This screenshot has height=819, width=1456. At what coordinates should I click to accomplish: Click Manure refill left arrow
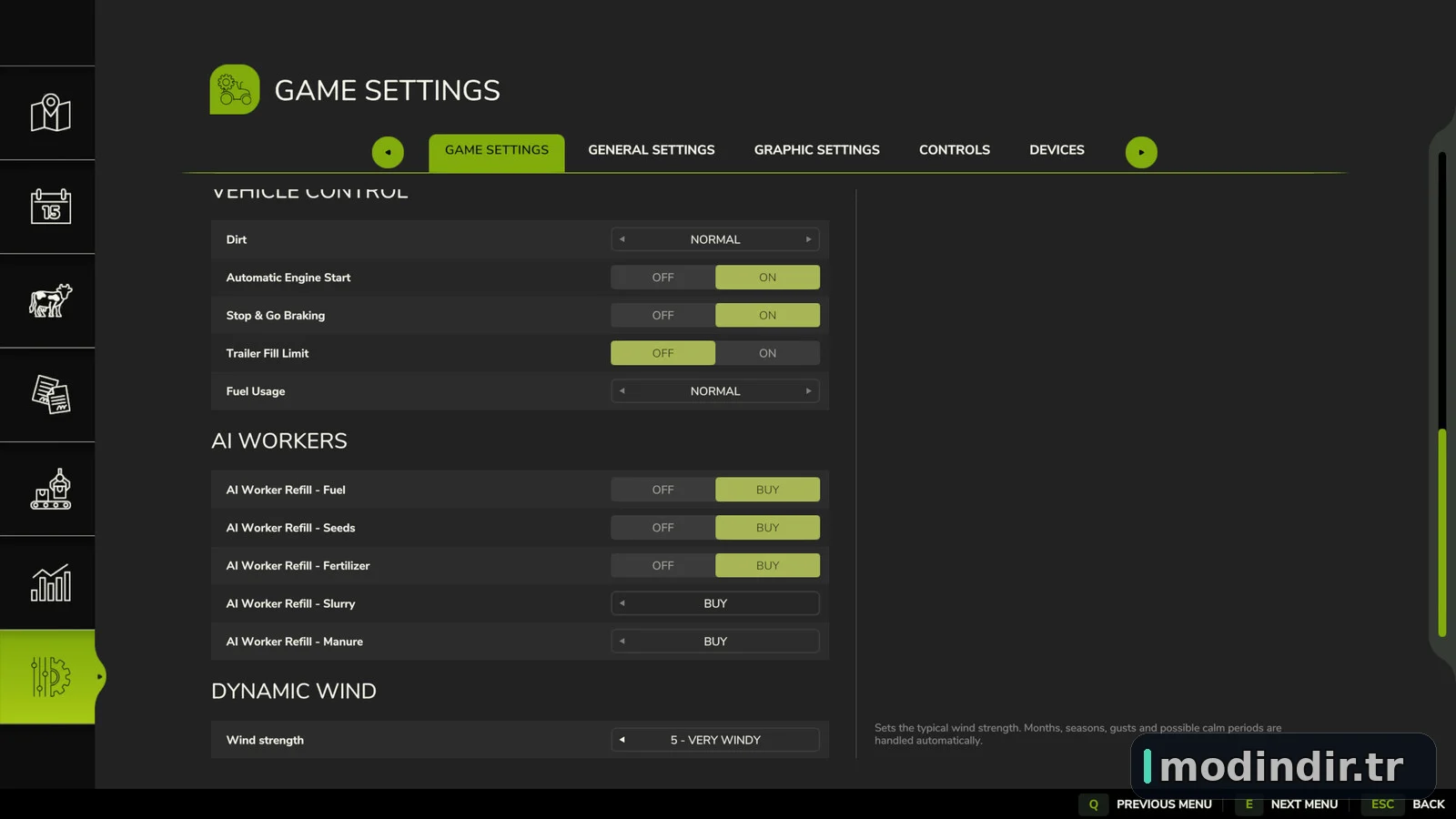622,642
